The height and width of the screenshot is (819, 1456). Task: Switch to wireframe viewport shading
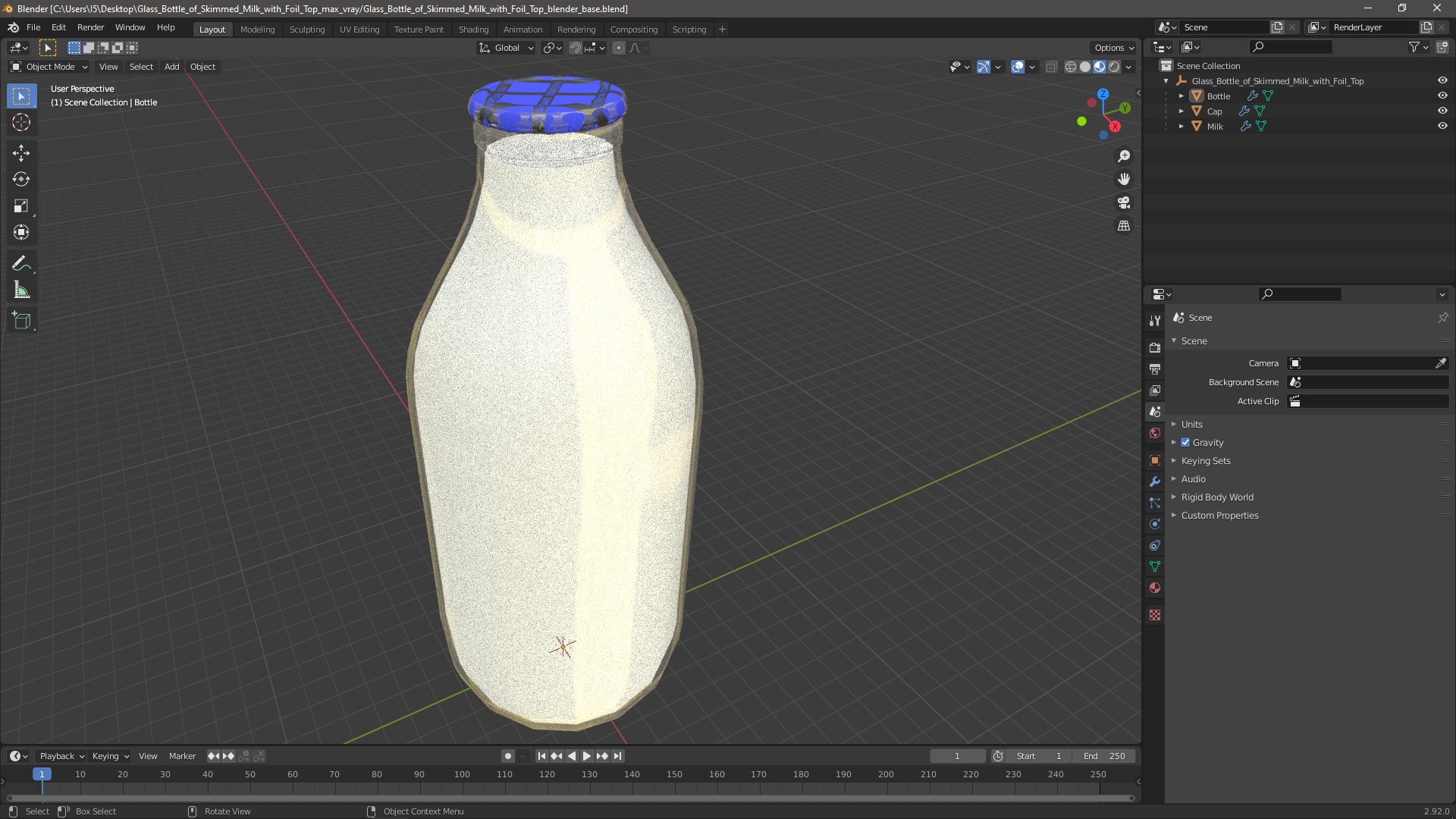pyautogui.click(x=1071, y=67)
